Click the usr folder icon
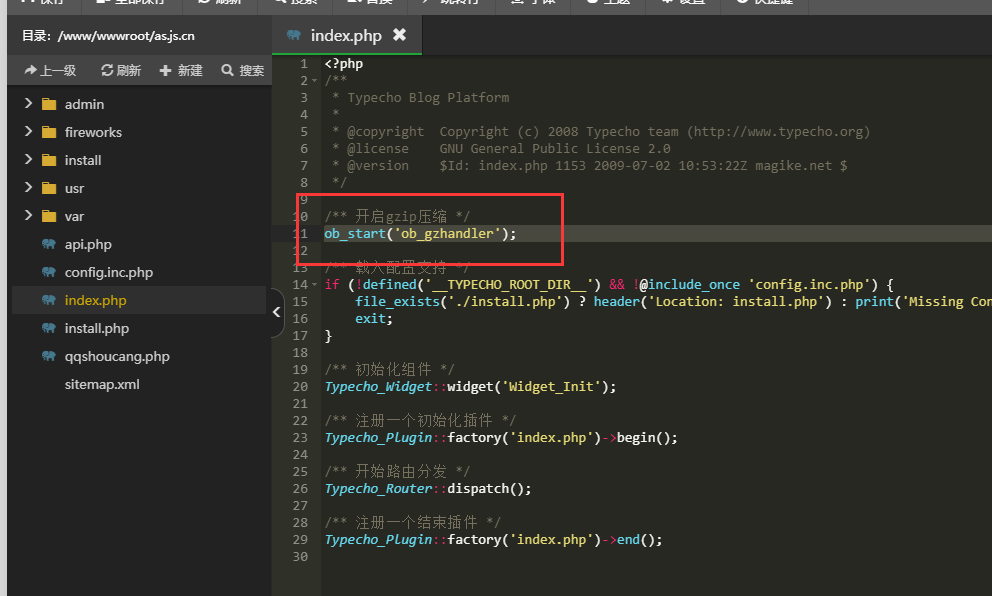The image size is (992, 596). 48,188
